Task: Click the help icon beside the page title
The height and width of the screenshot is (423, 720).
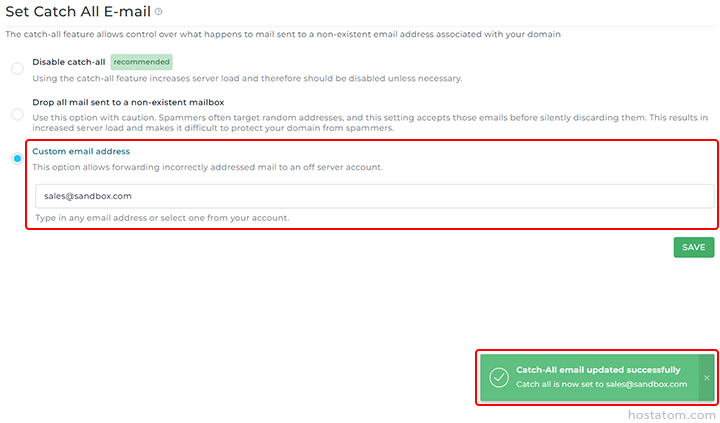Action: tap(159, 12)
